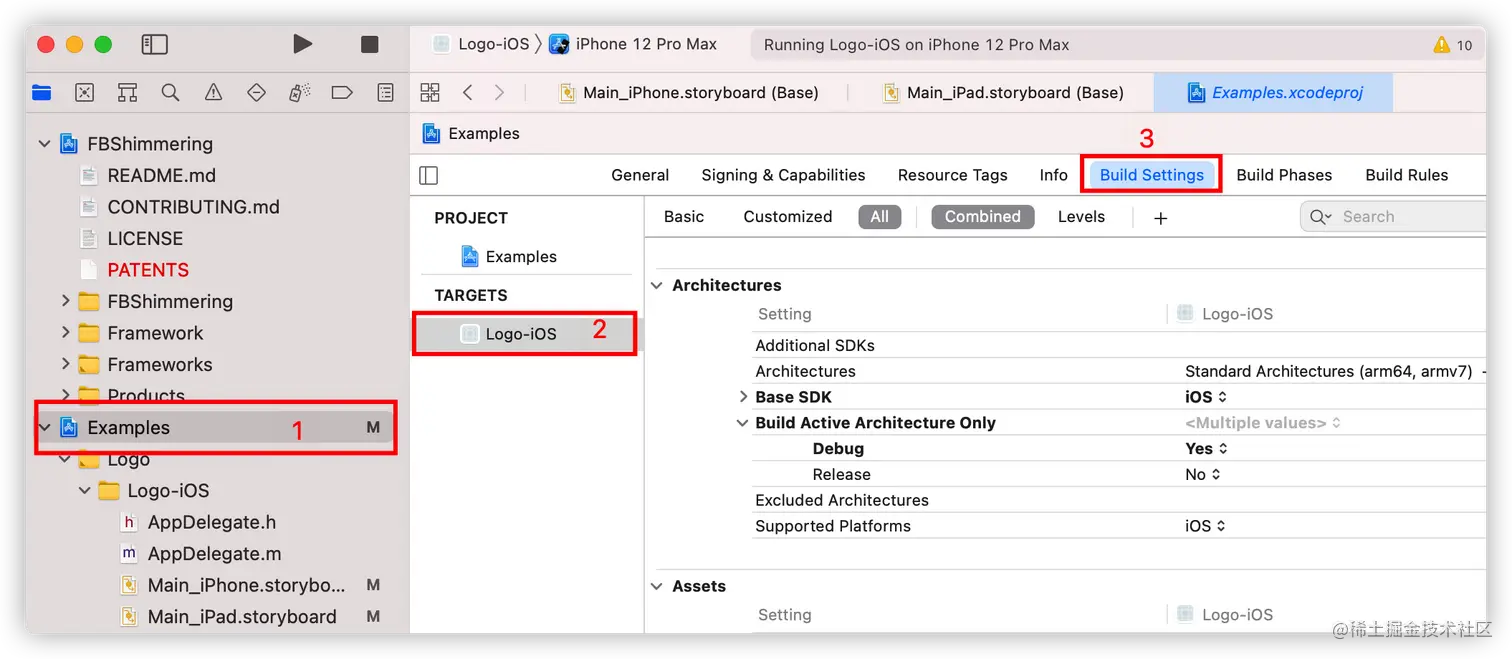The height and width of the screenshot is (659, 1512).
Task: Open Build Active Architecture Multiple values popup
Action: click(1263, 423)
